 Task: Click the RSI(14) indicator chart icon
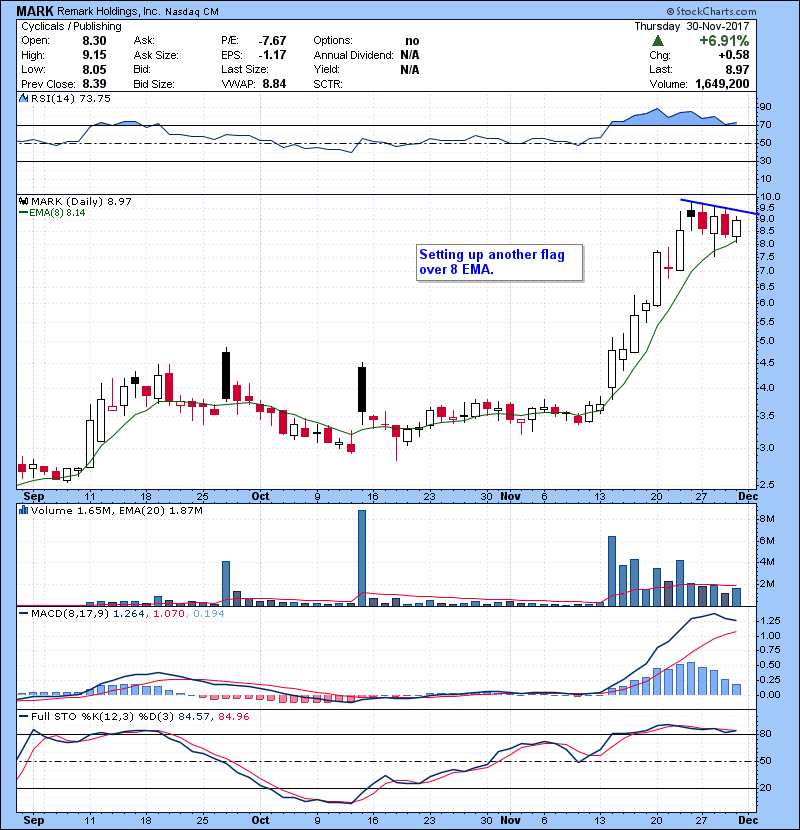[x=23, y=98]
